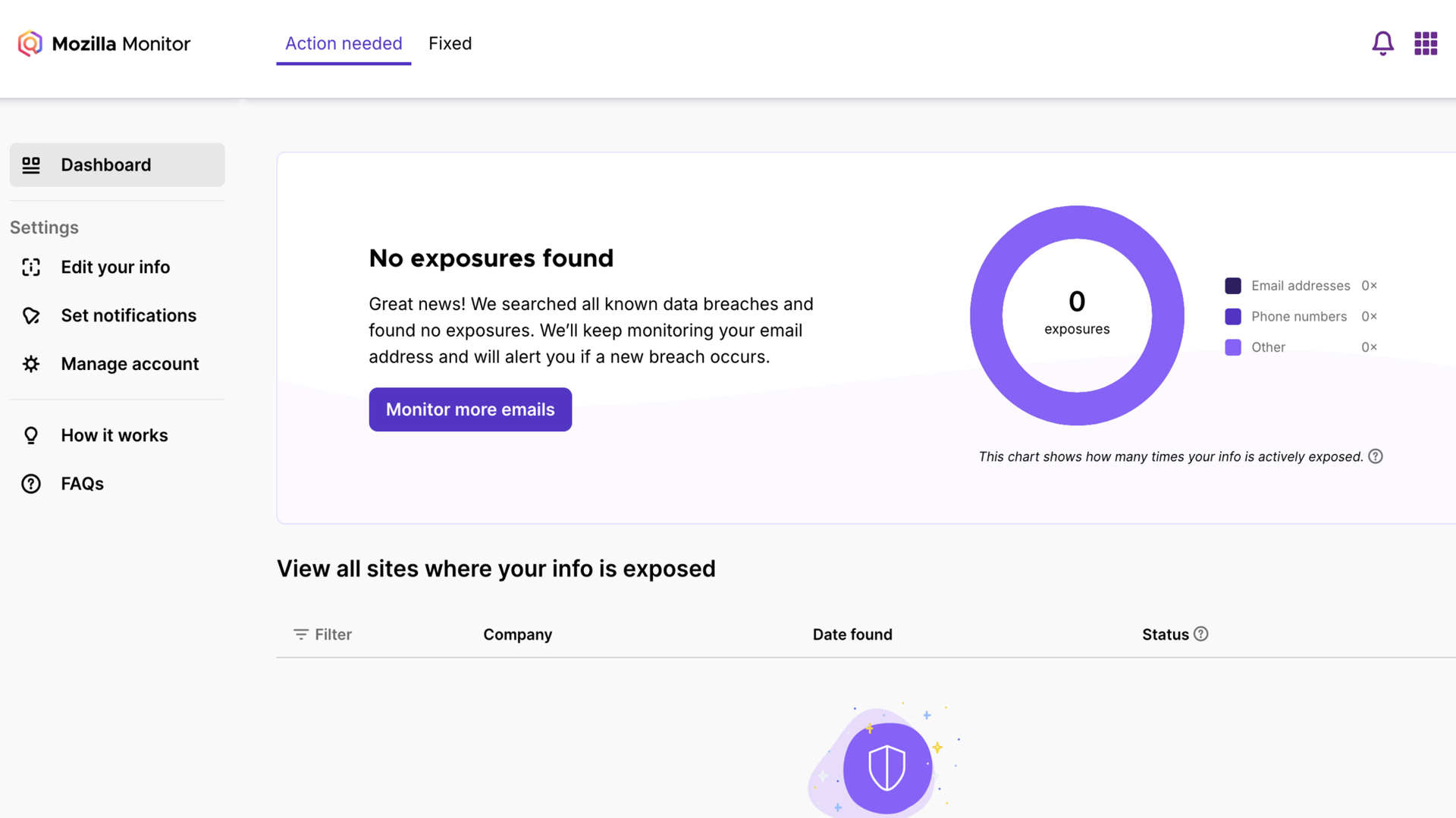The image size is (1456, 818).
Task: Click the Set notifications tag icon
Action: tap(31, 315)
